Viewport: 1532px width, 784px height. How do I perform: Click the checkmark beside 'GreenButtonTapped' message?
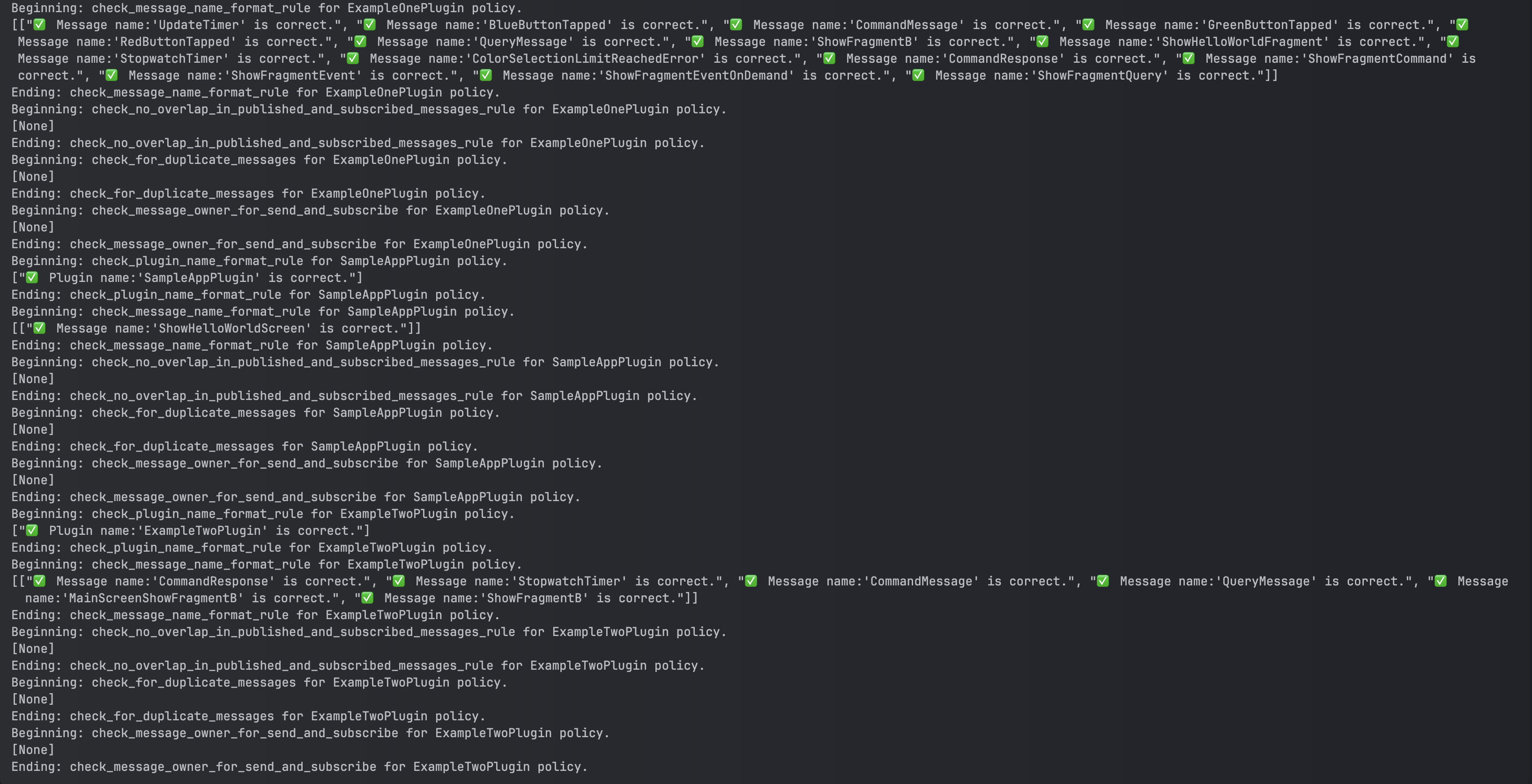[1088, 25]
